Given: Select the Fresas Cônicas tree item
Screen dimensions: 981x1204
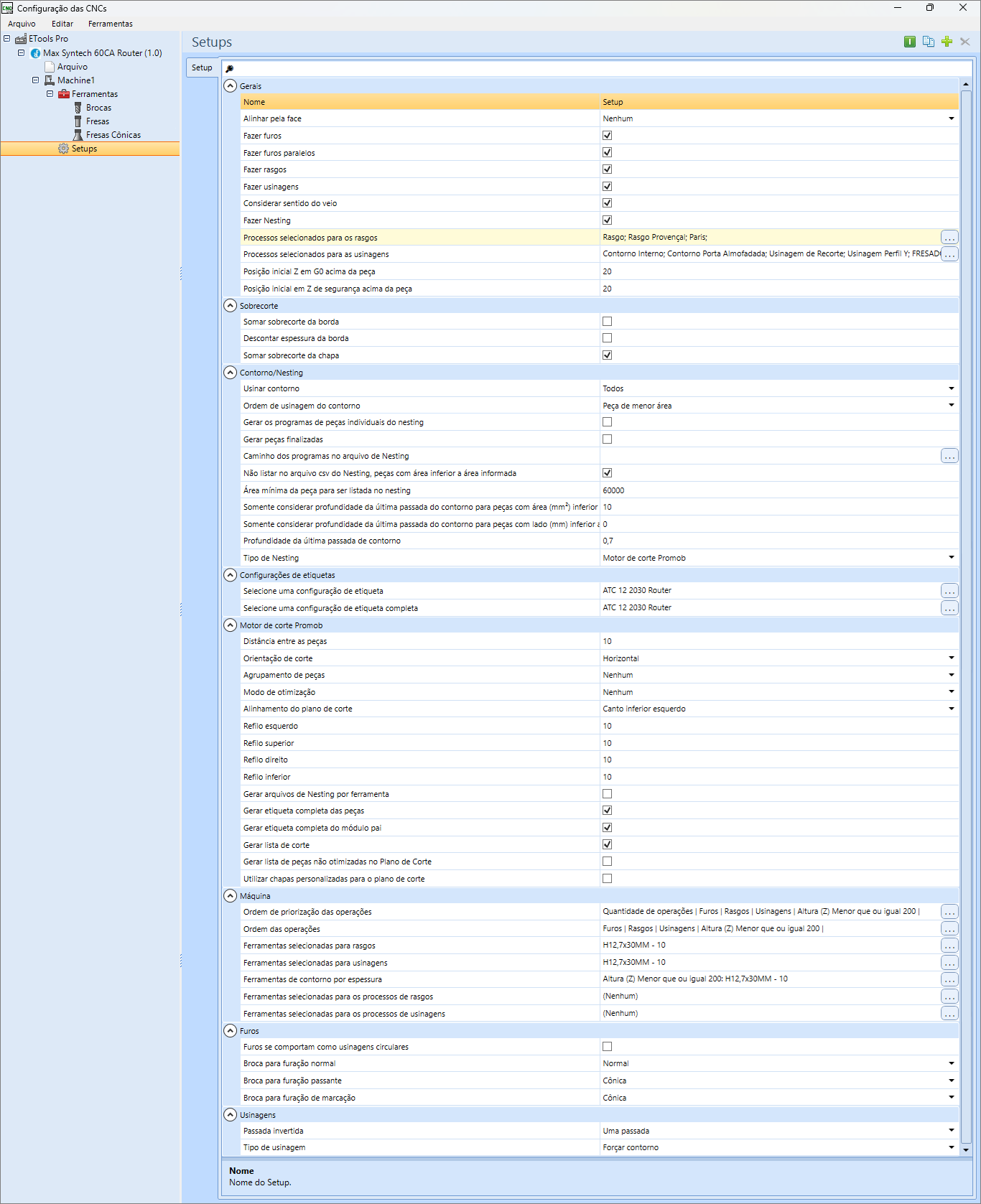Looking at the screenshot, I should tap(113, 135).
